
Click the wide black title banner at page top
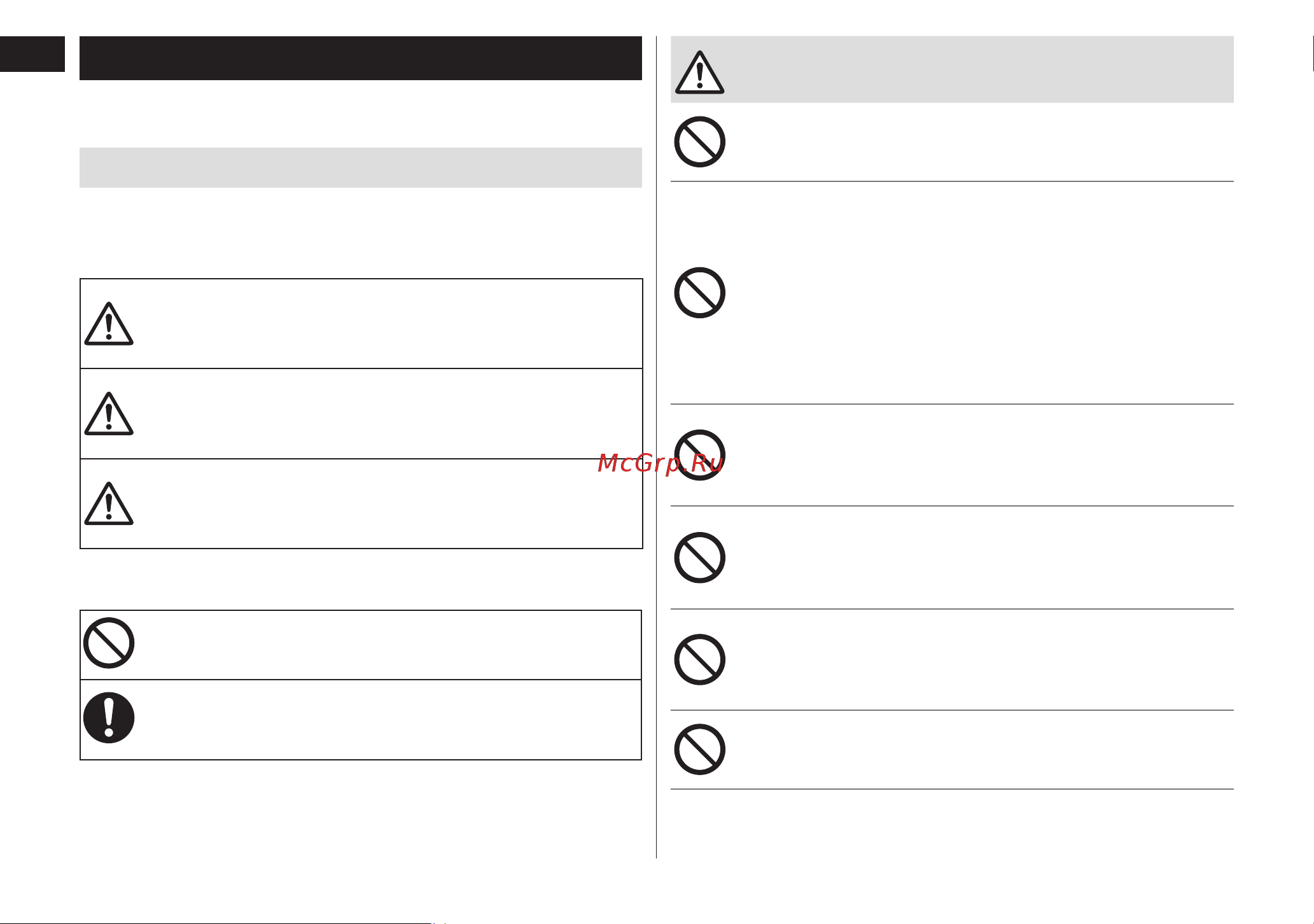tap(361, 58)
